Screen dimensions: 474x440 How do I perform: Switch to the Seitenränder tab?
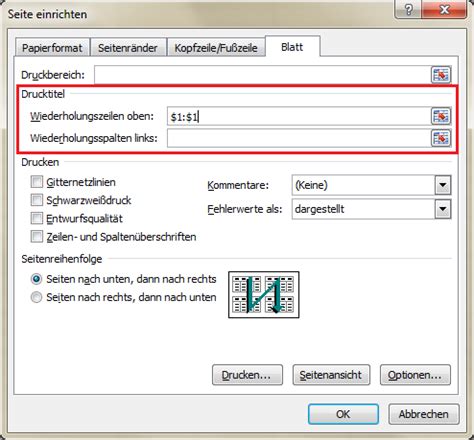coord(128,48)
